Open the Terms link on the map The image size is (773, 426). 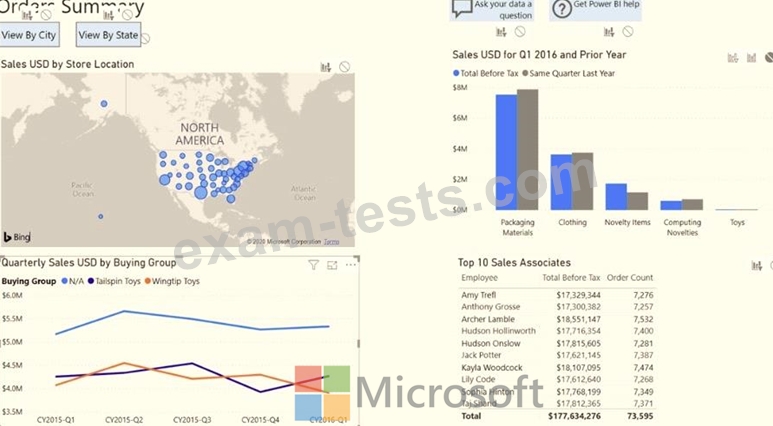pyautogui.click(x=331, y=242)
